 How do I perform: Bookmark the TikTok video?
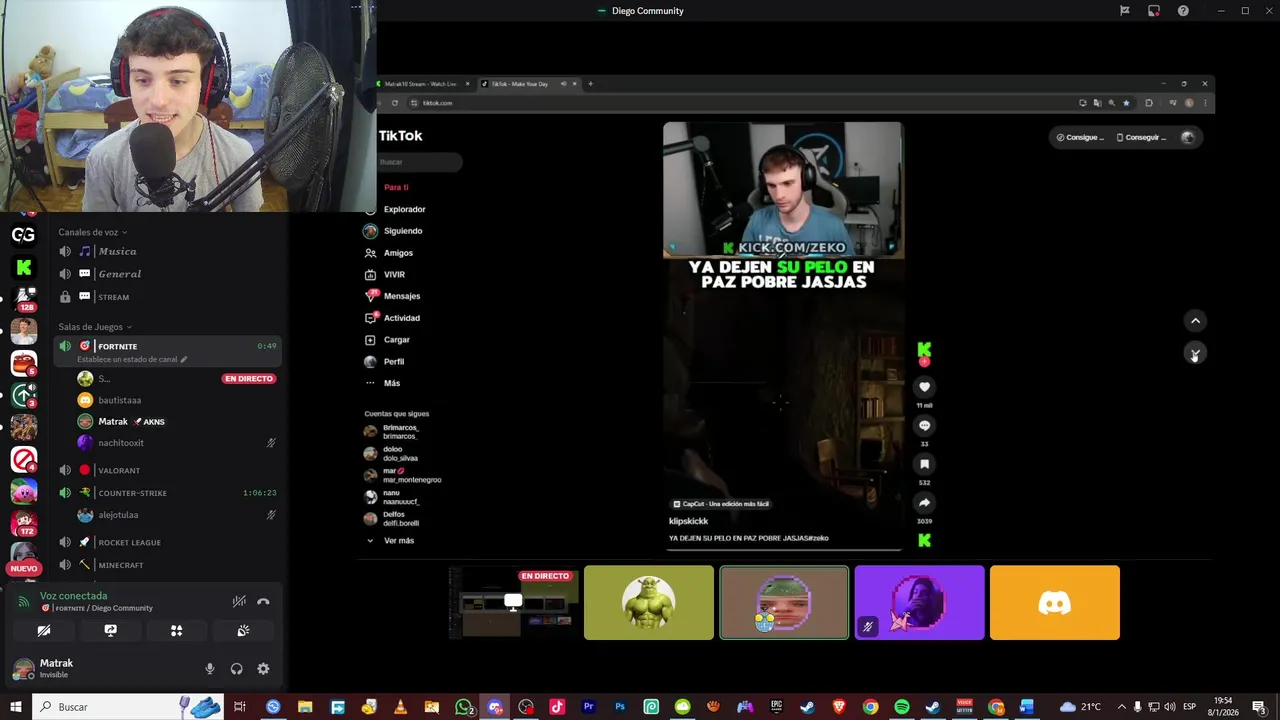click(924, 464)
